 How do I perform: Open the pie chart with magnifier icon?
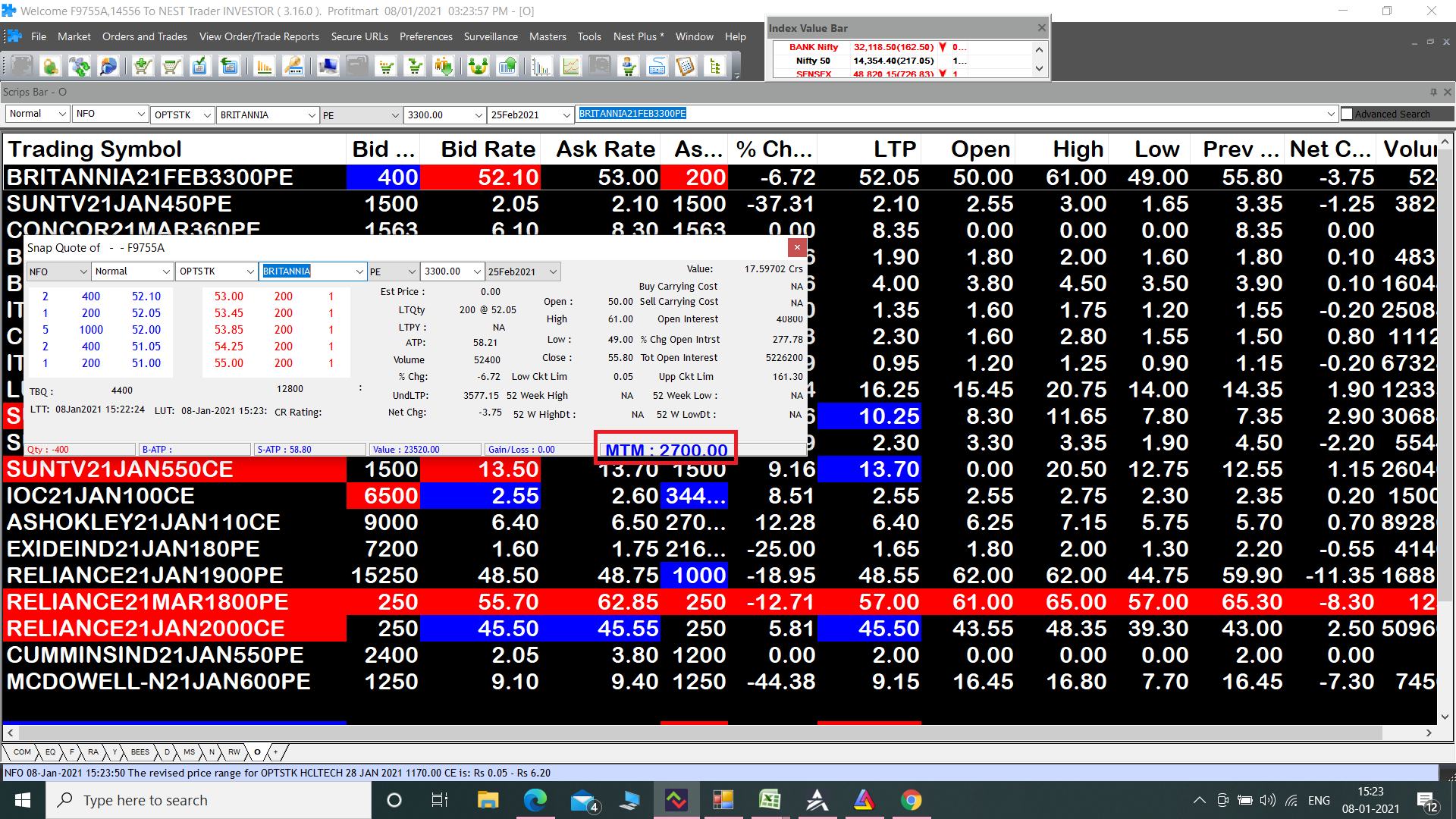108,67
